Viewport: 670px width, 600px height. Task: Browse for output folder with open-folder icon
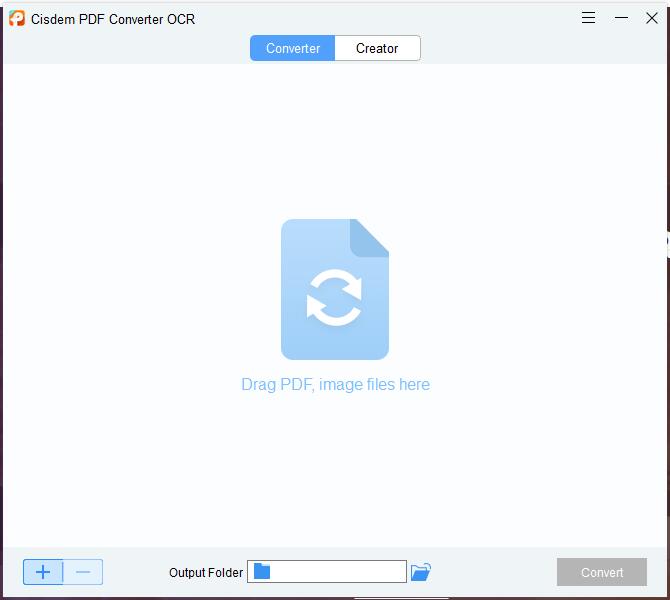tap(421, 572)
